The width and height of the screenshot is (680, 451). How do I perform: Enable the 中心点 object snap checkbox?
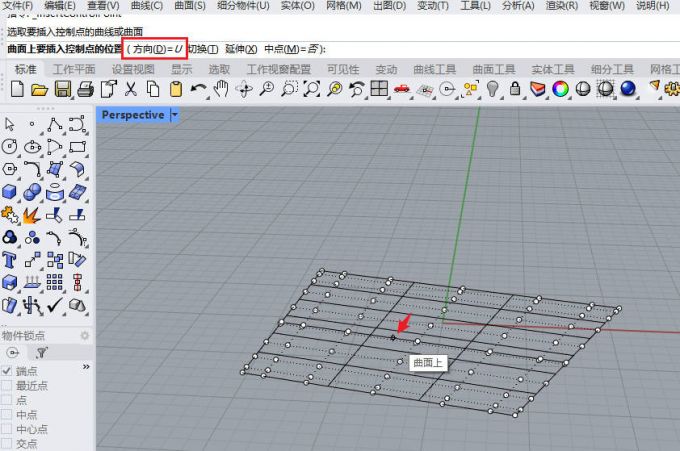[8, 429]
